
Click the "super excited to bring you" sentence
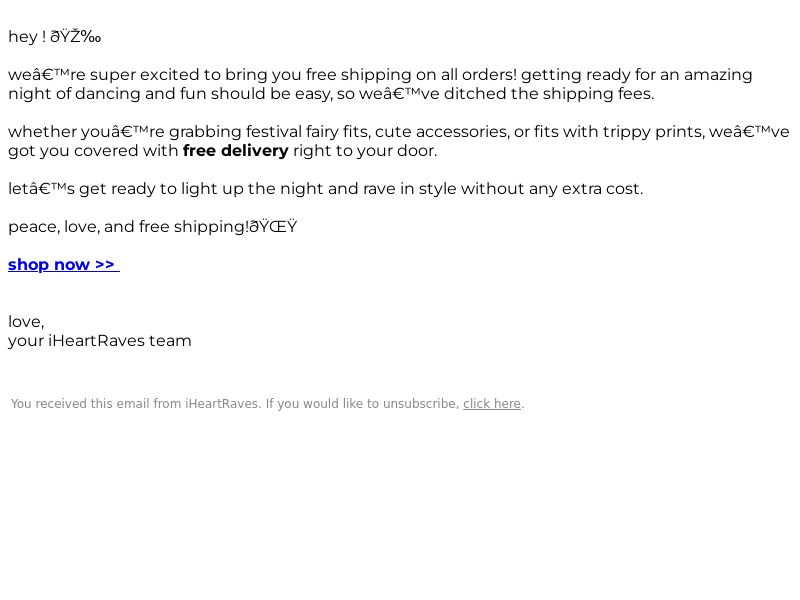(x=195, y=75)
